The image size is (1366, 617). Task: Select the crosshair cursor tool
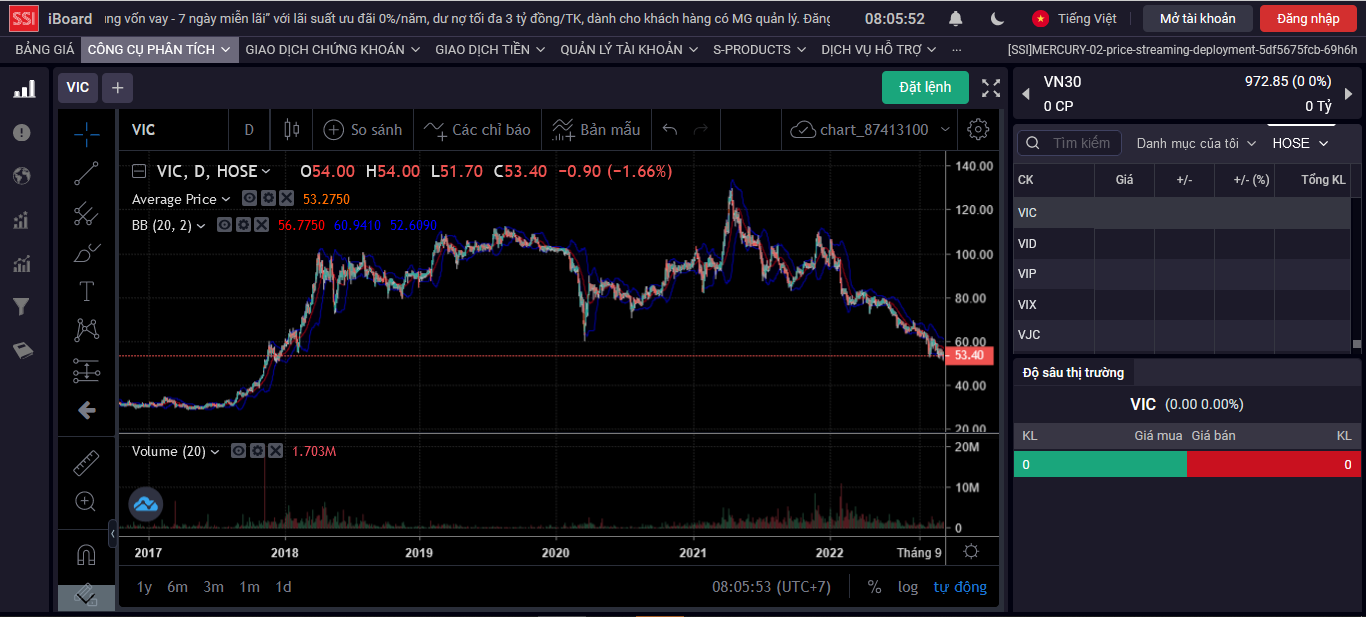(87, 132)
